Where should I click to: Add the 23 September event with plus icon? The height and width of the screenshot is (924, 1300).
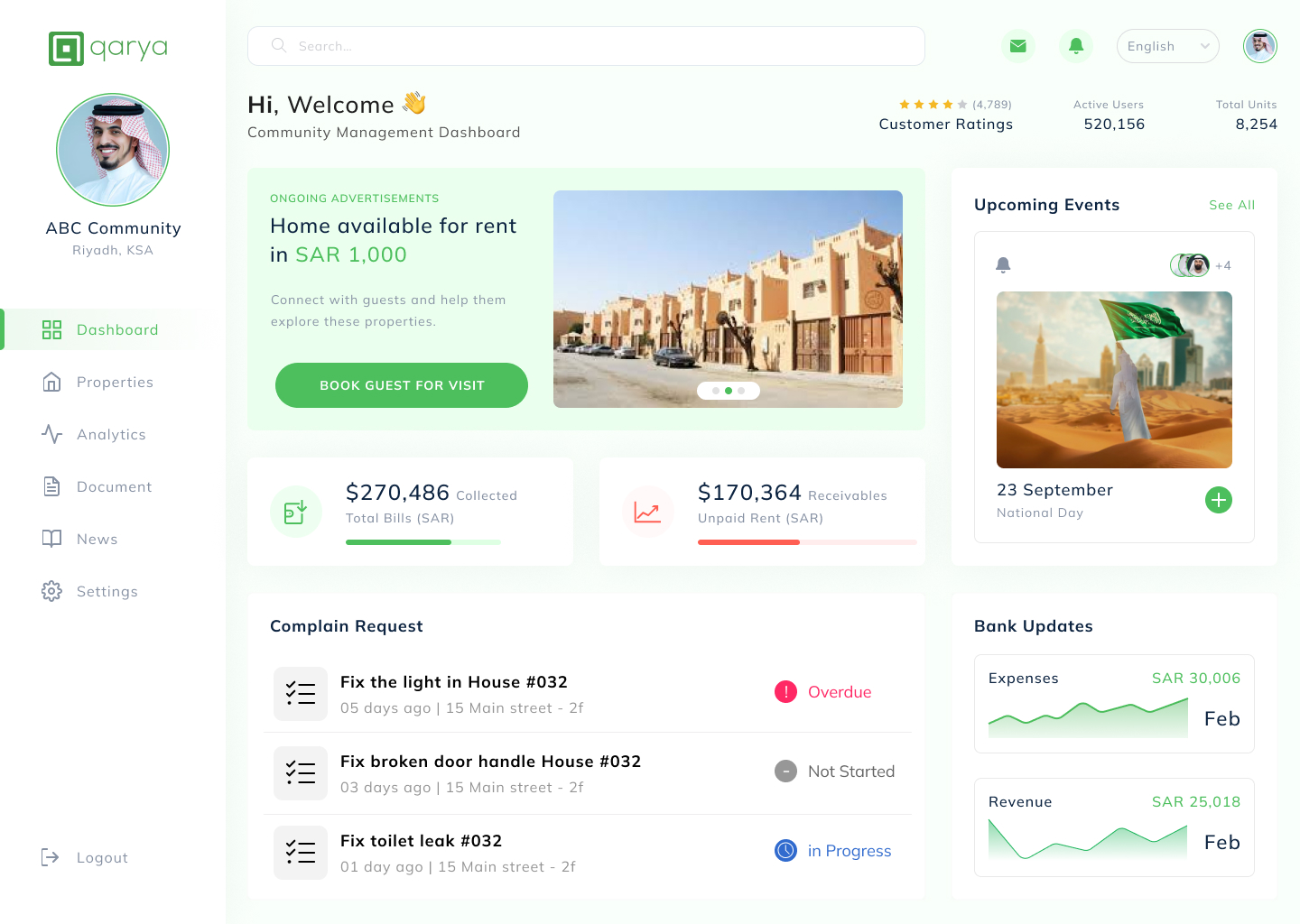coord(1219,500)
